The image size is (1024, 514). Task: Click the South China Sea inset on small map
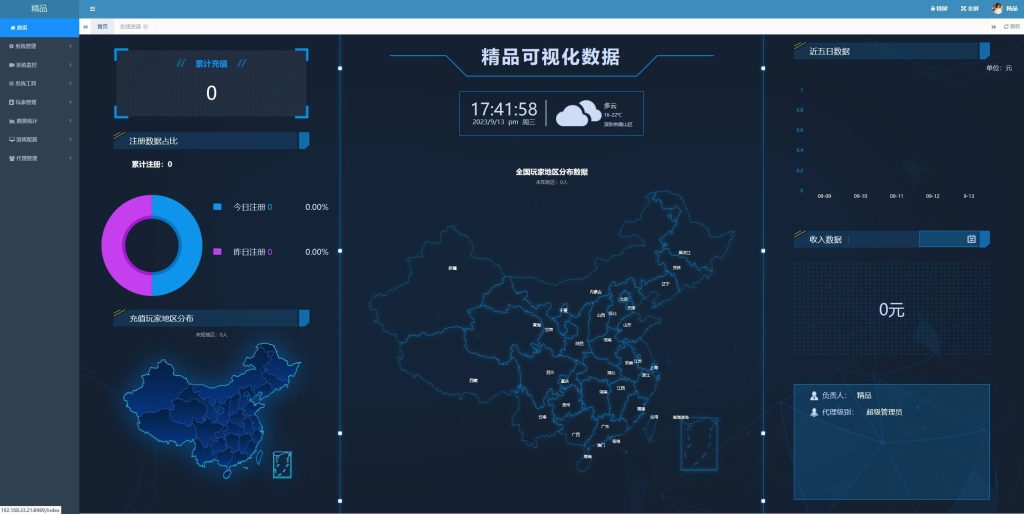point(282,464)
